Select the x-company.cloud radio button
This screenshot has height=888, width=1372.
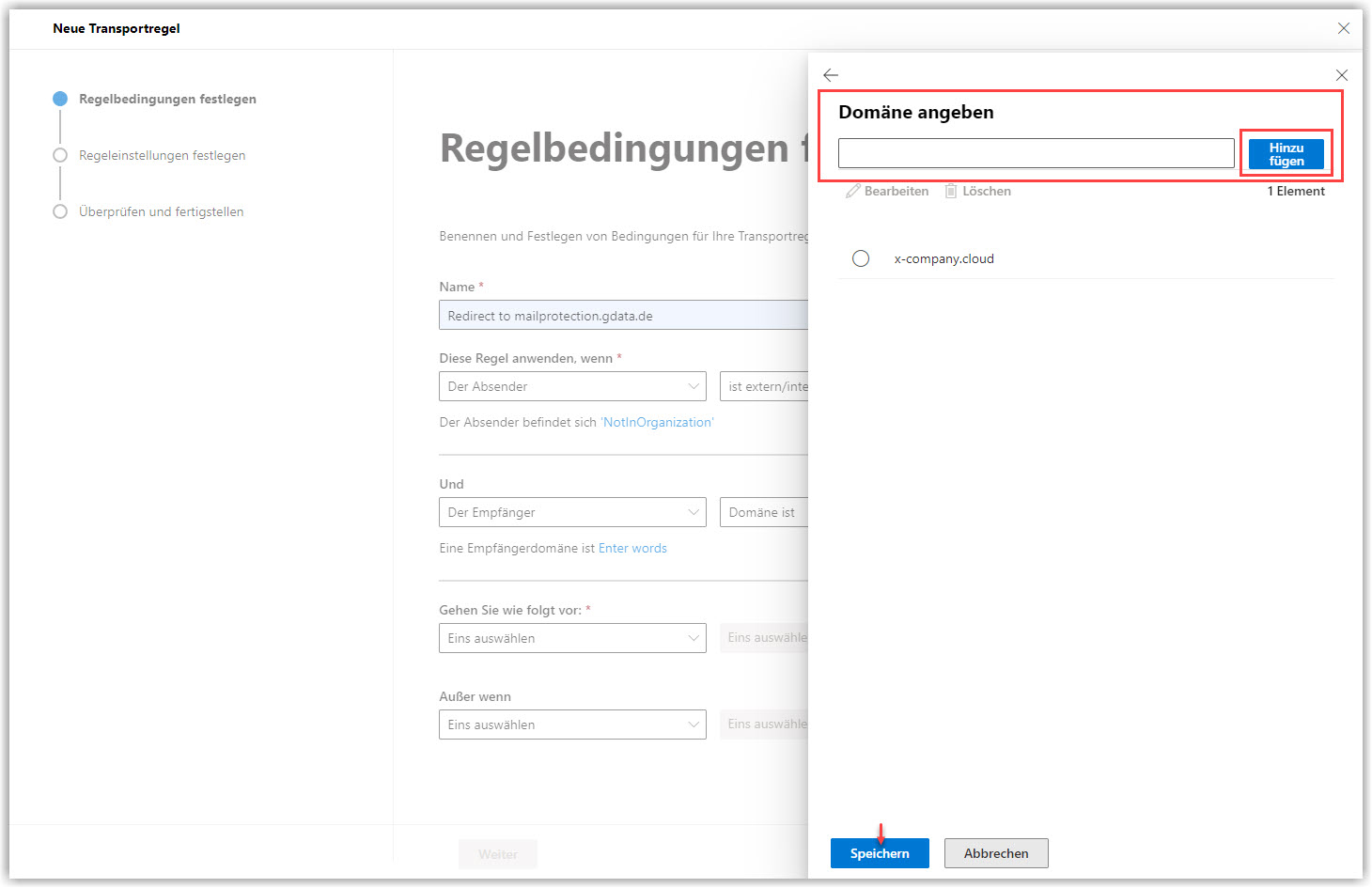coord(861,258)
